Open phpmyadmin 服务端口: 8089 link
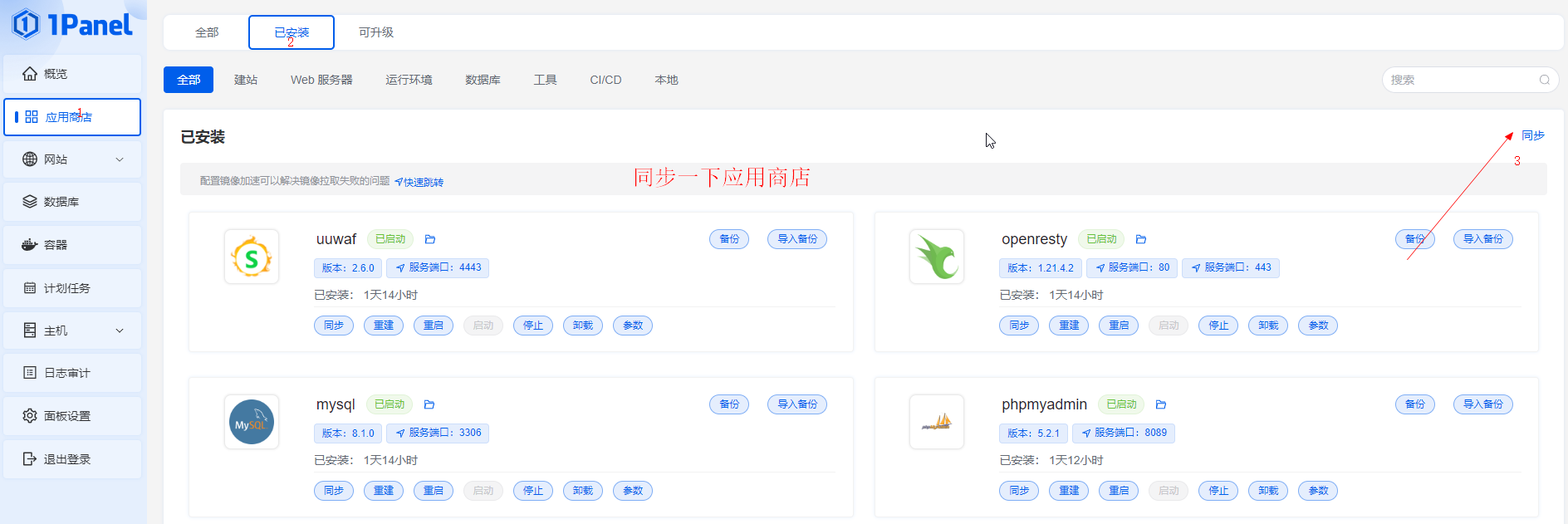Screen dimensions: 1568x524 1124,433
